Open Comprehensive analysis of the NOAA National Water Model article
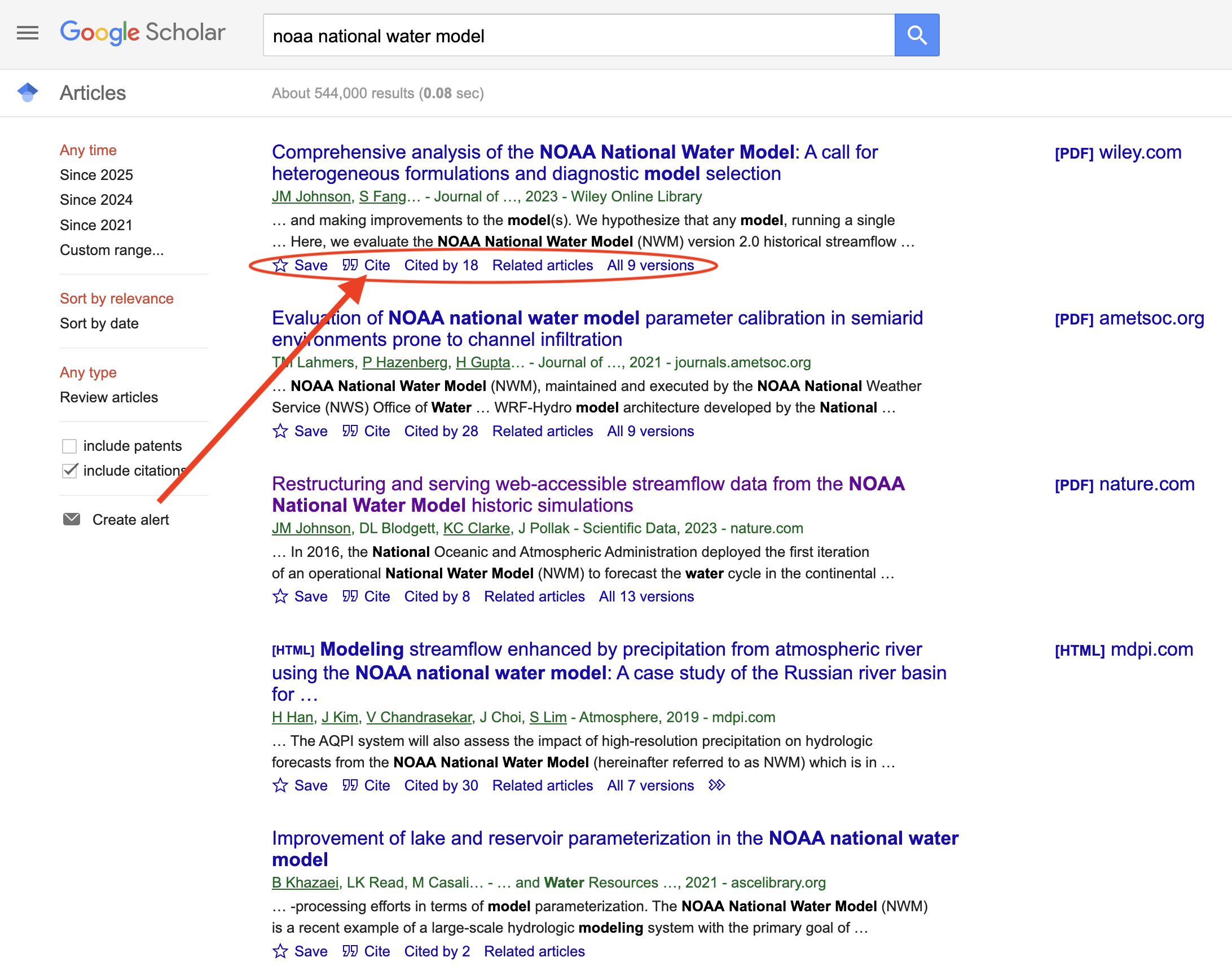 click(575, 162)
